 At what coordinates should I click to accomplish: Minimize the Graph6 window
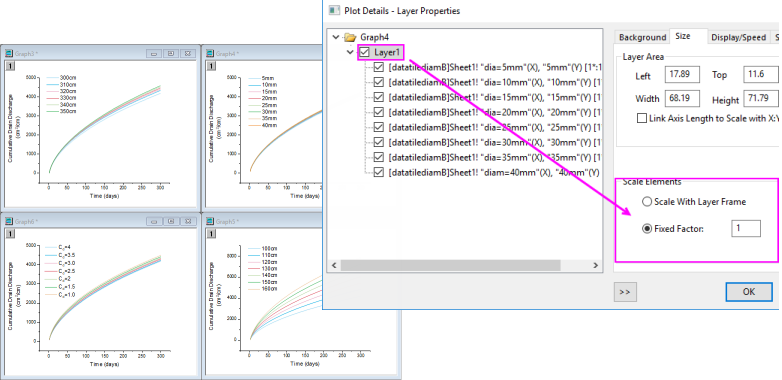click(154, 221)
